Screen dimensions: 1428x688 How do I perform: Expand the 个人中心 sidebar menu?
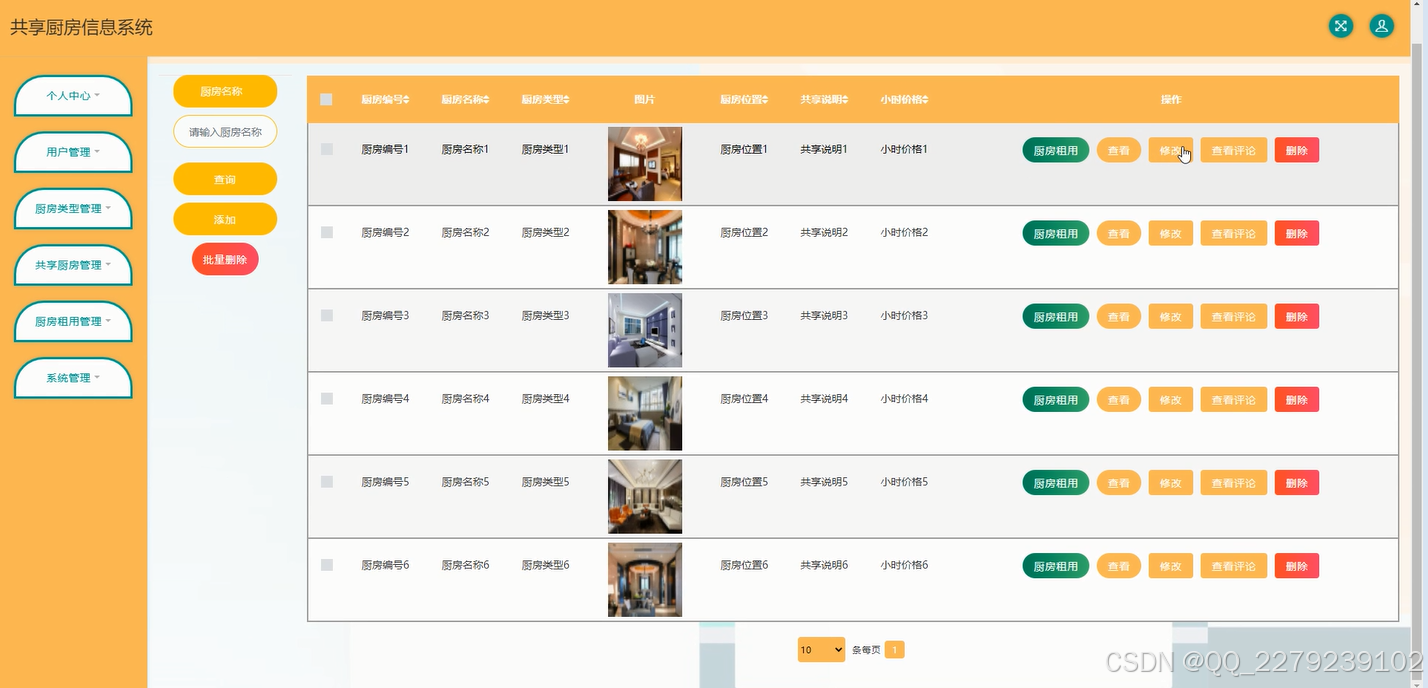click(x=72, y=96)
